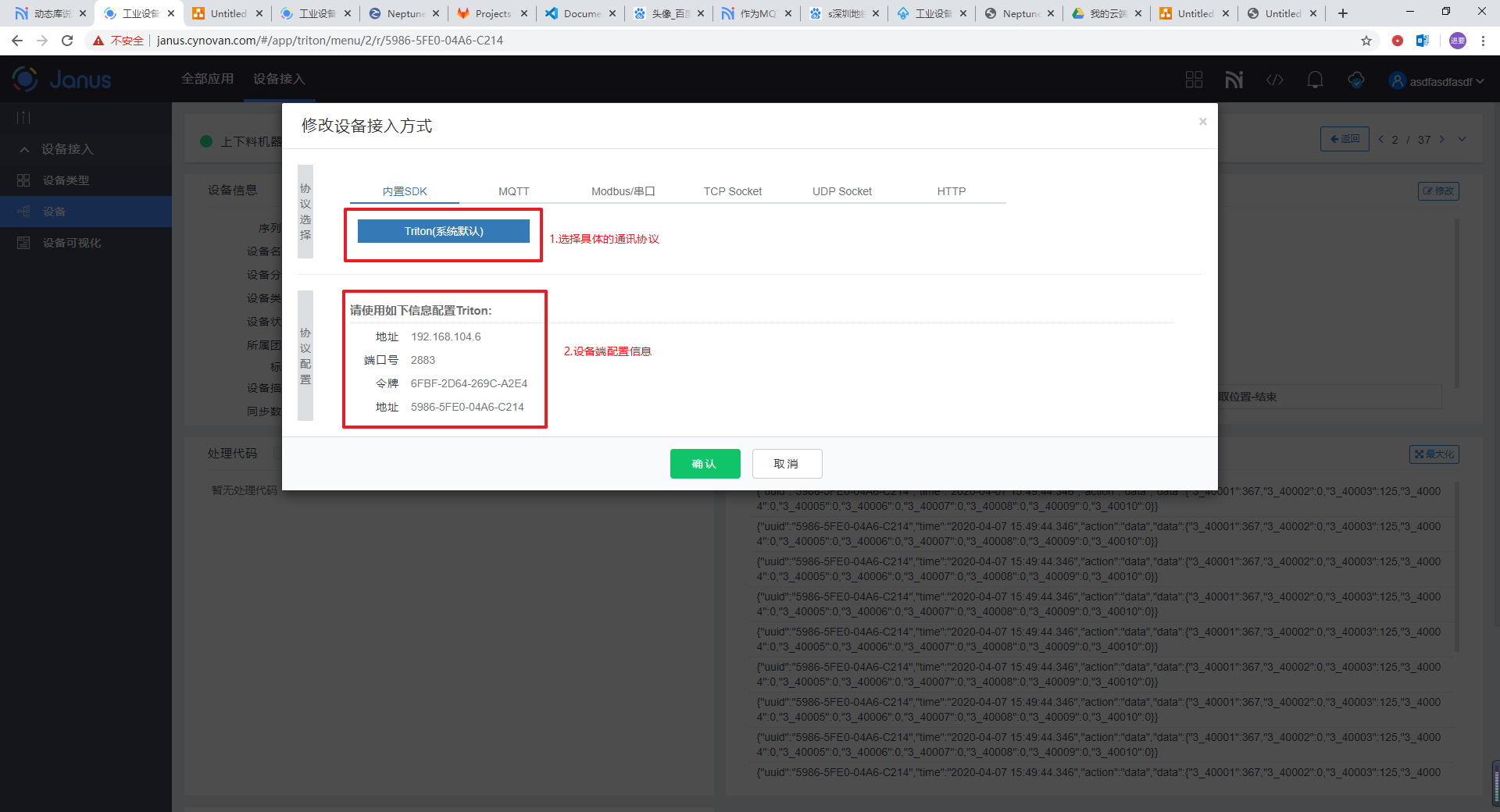Open 全部应用 in the top navigation

click(x=208, y=79)
